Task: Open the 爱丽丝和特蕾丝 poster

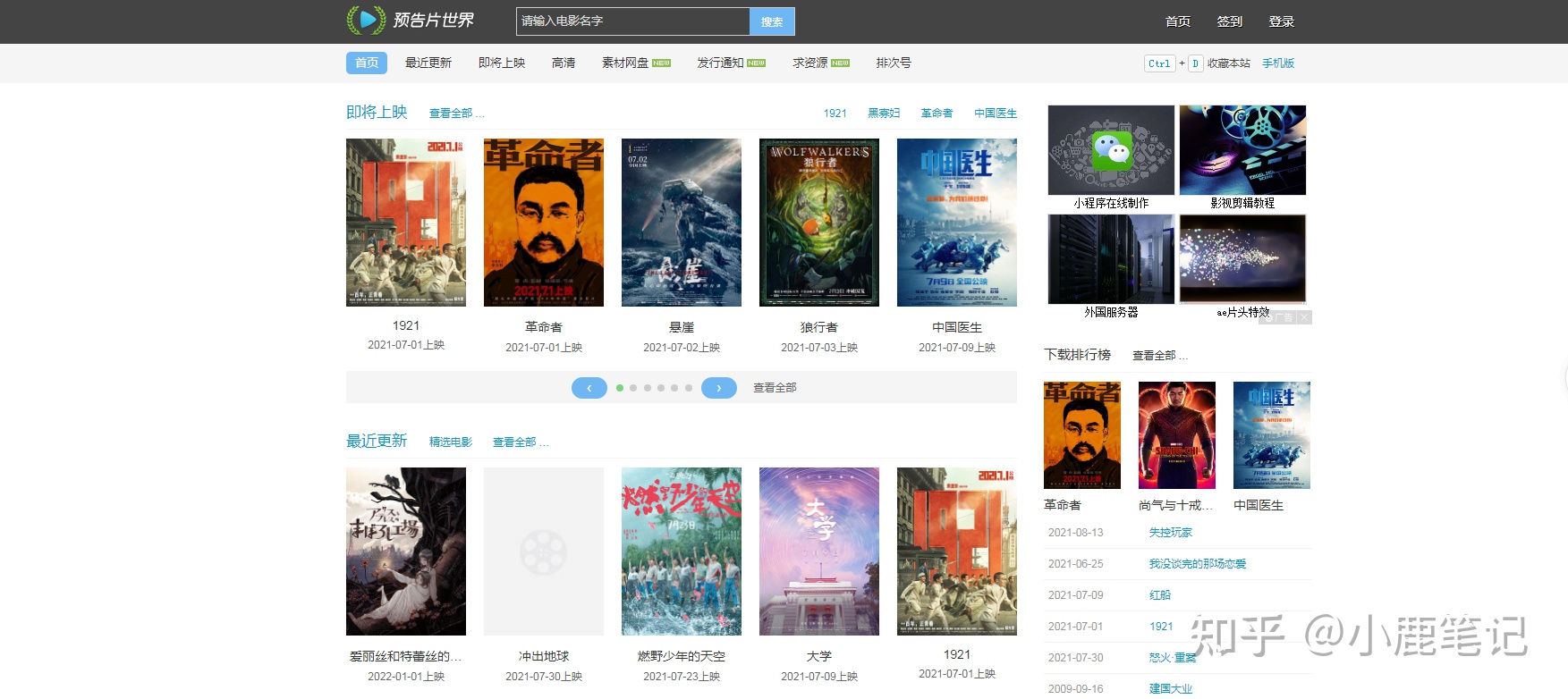Action: coord(406,552)
